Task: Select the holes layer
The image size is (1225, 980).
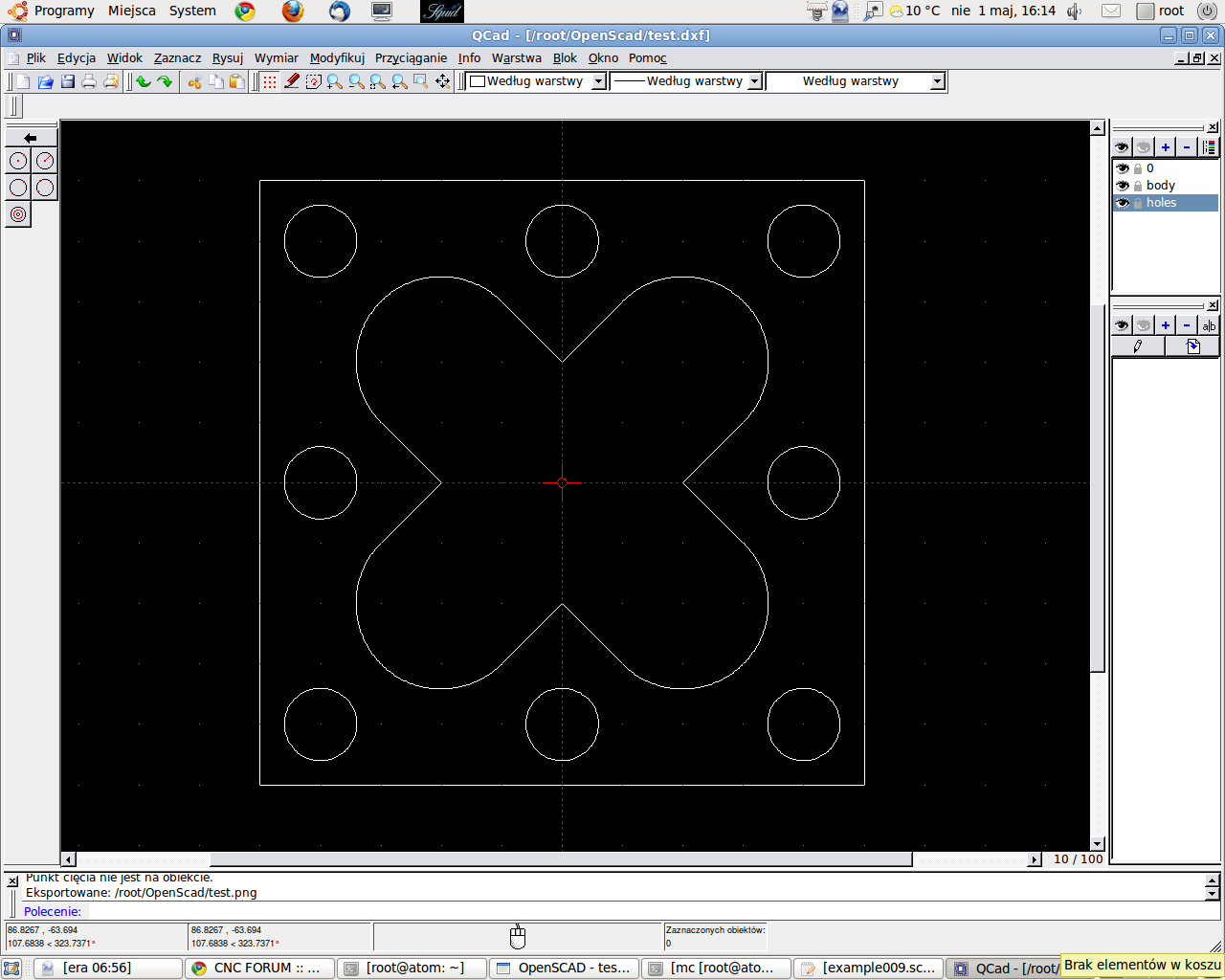Action: (1166, 203)
